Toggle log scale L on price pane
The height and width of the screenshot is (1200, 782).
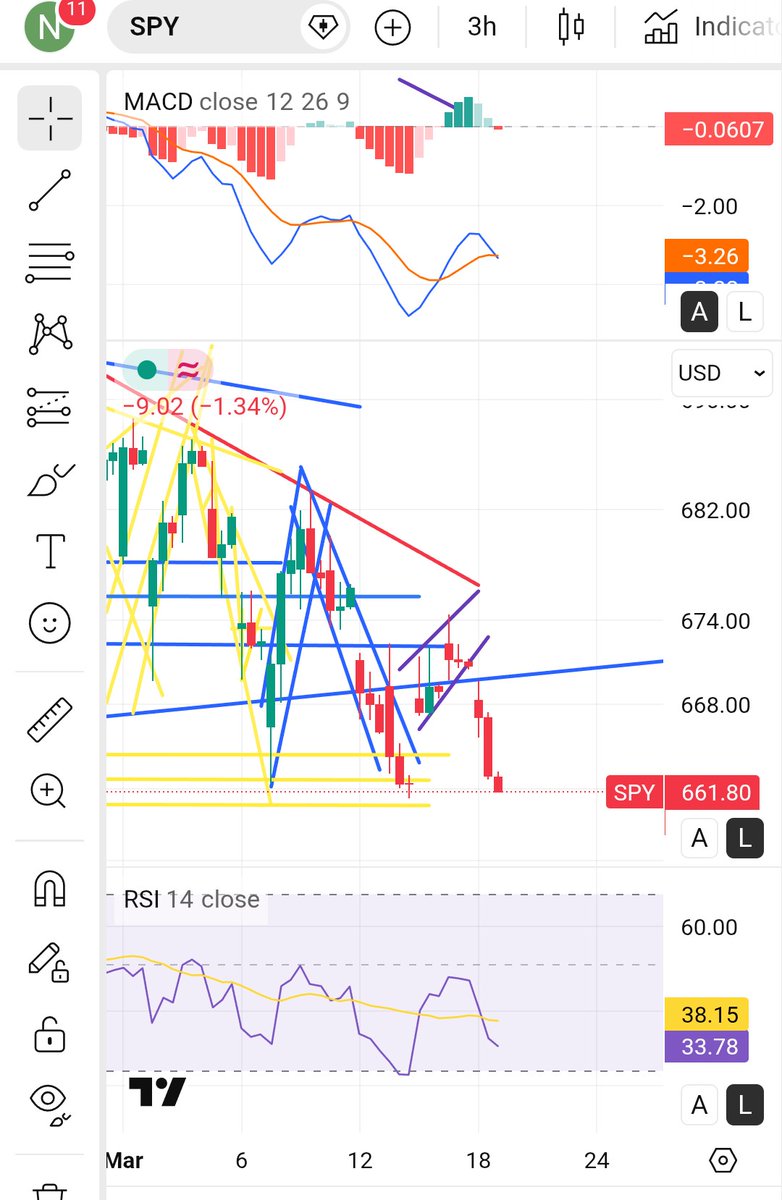744,839
